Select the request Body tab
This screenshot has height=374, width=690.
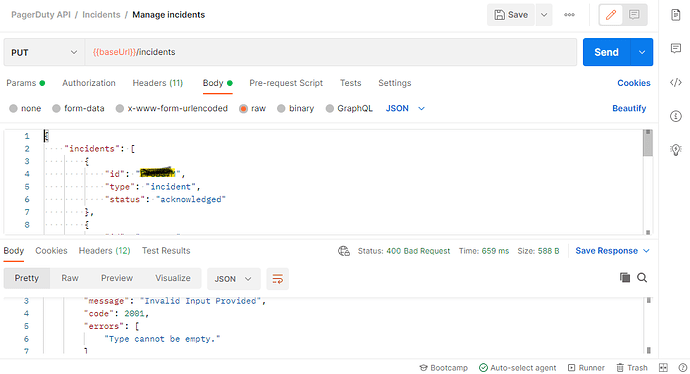point(217,83)
